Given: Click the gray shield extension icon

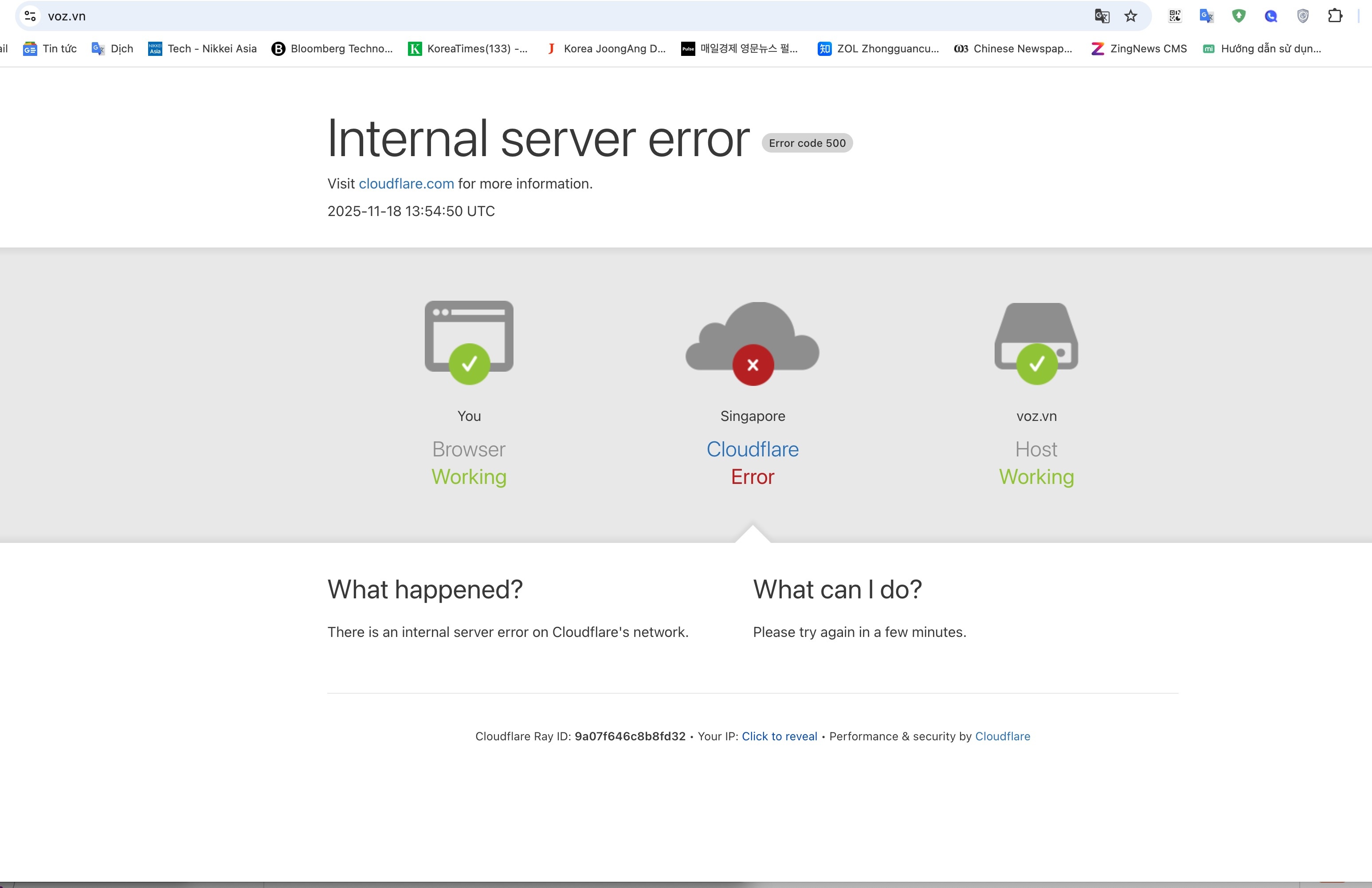Looking at the screenshot, I should pos(1302,16).
